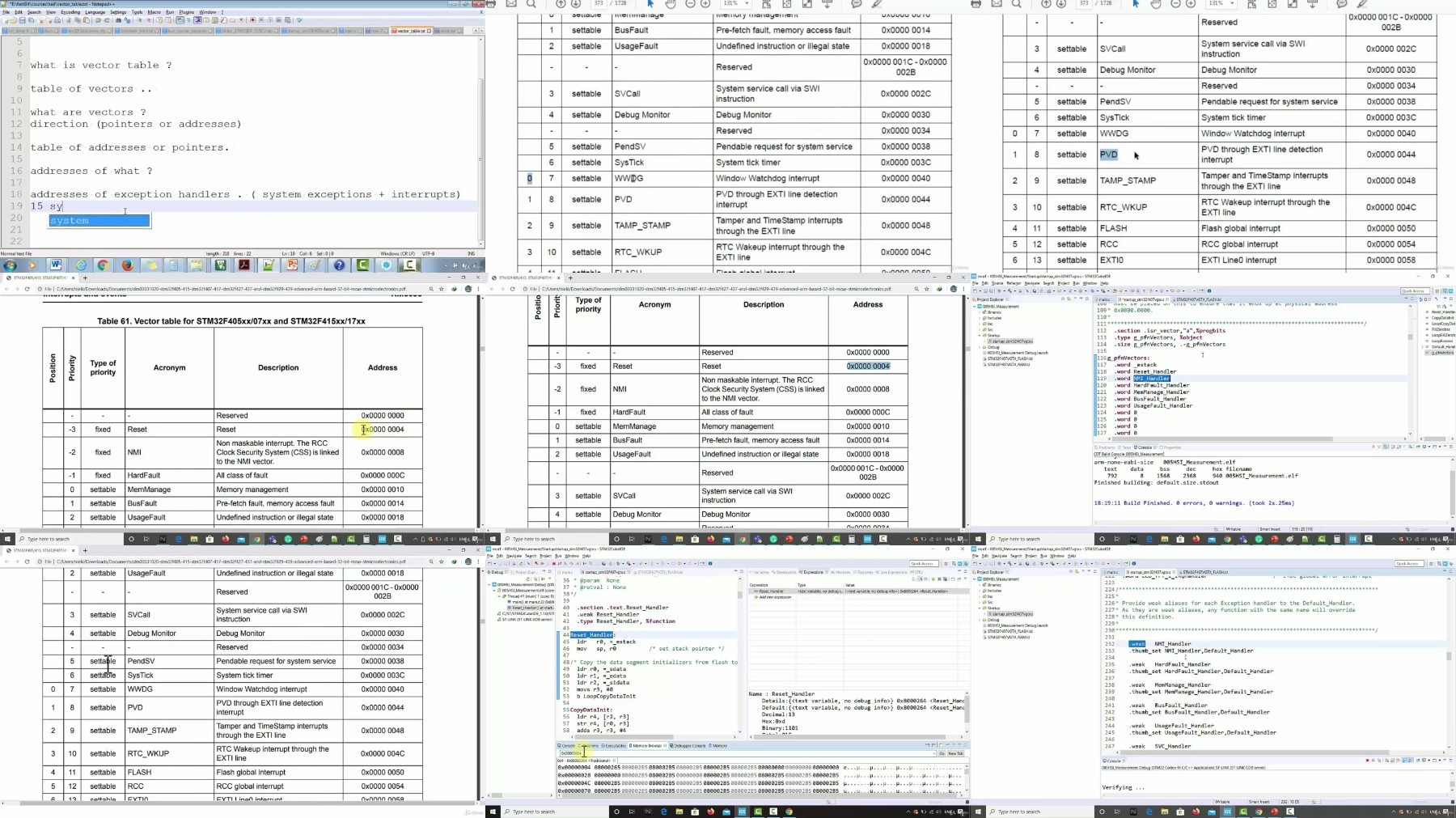Collapse the 005HSI_Measurement Debug tree node
The width and height of the screenshot is (1456, 818).
tap(489, 585)
